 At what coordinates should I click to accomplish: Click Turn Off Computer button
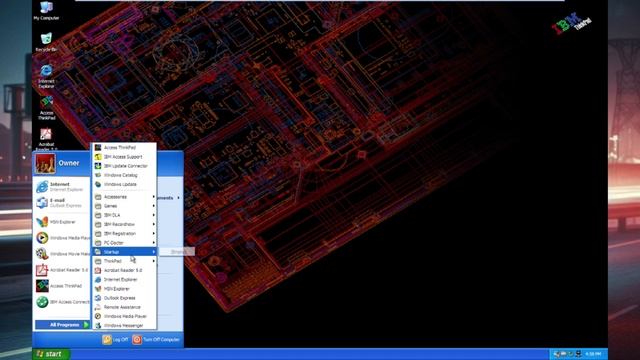(x=156, y=339)
